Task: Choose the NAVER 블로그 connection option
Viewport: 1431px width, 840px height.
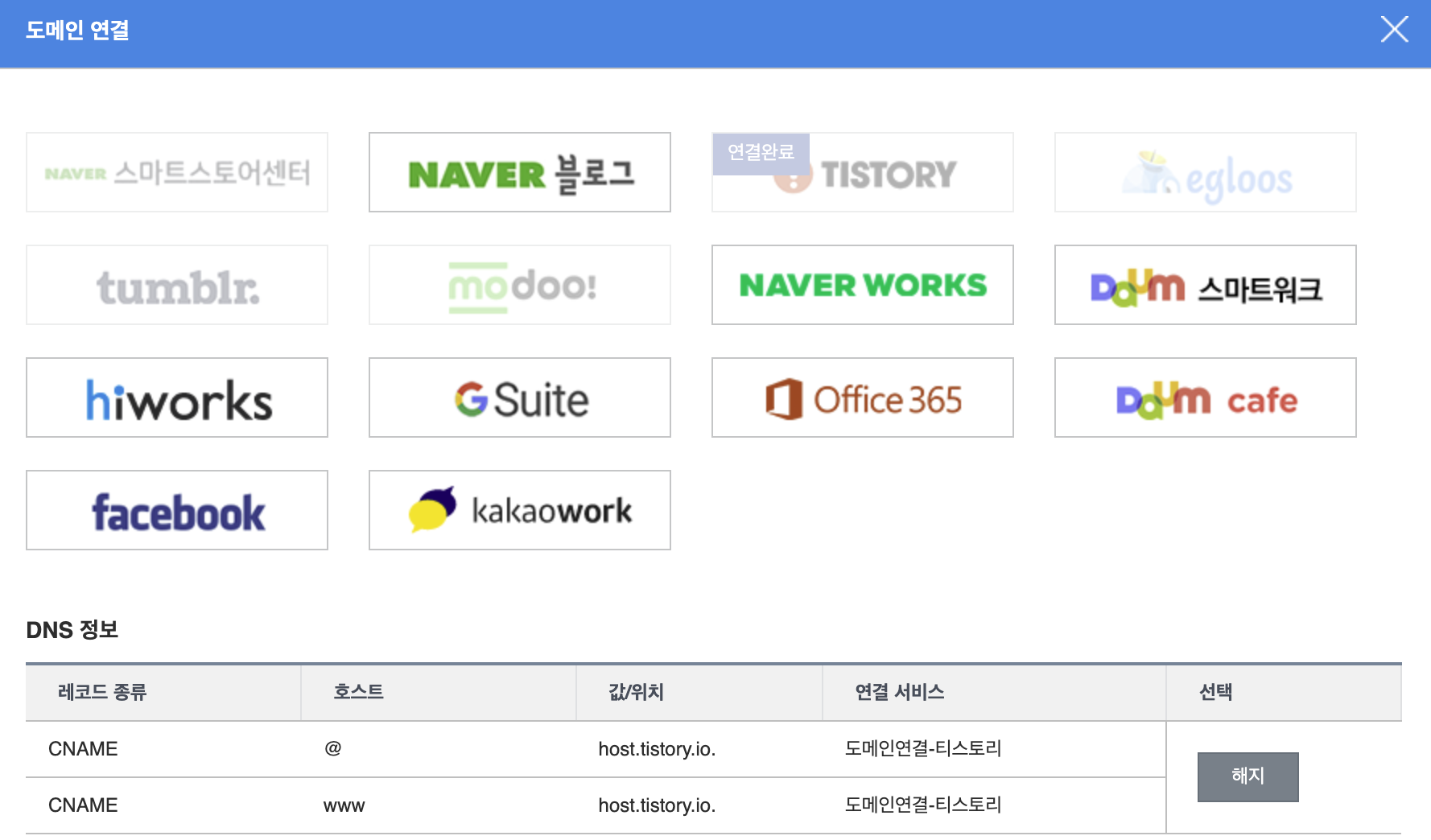Action: point(520,172)
